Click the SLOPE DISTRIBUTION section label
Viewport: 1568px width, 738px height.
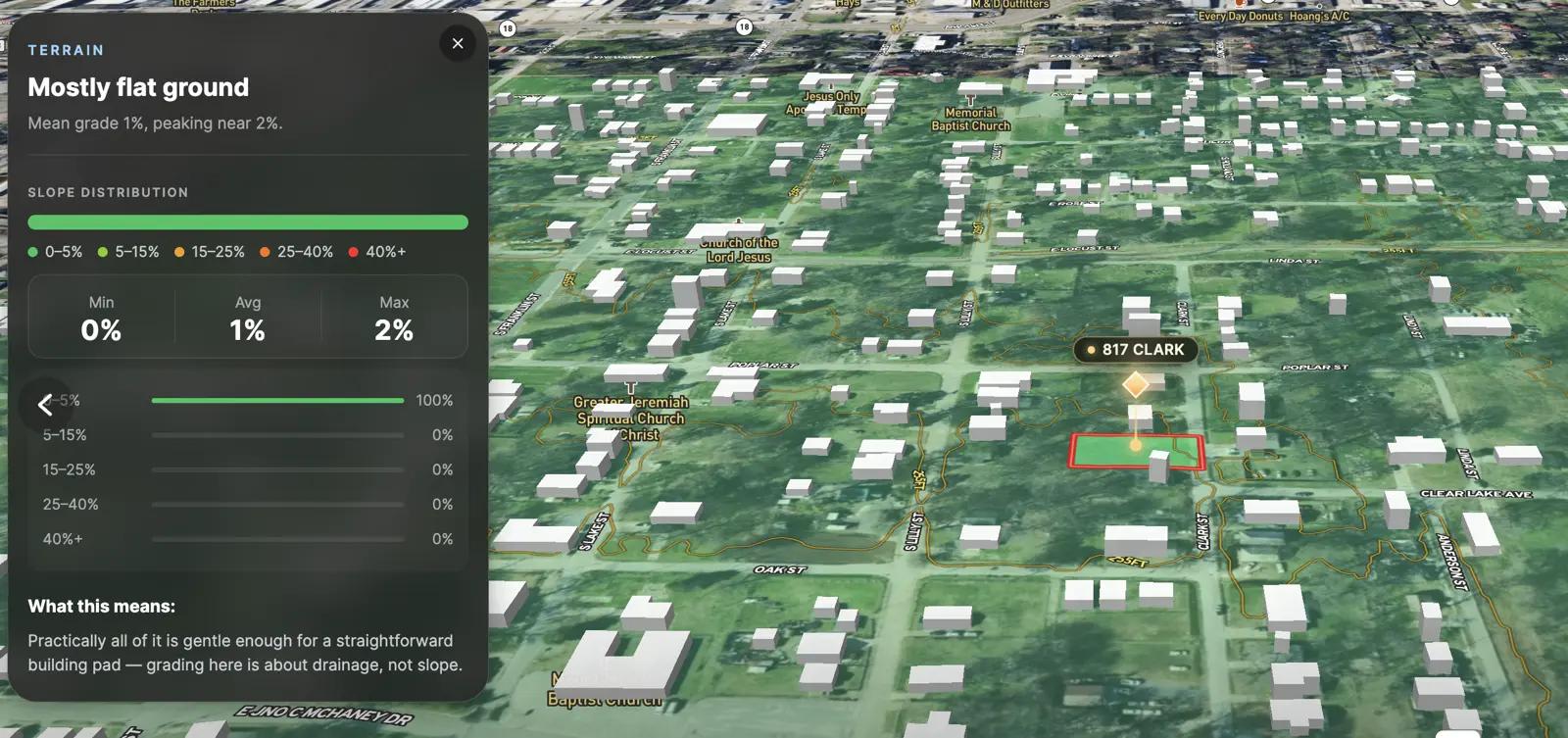point(108,193)
